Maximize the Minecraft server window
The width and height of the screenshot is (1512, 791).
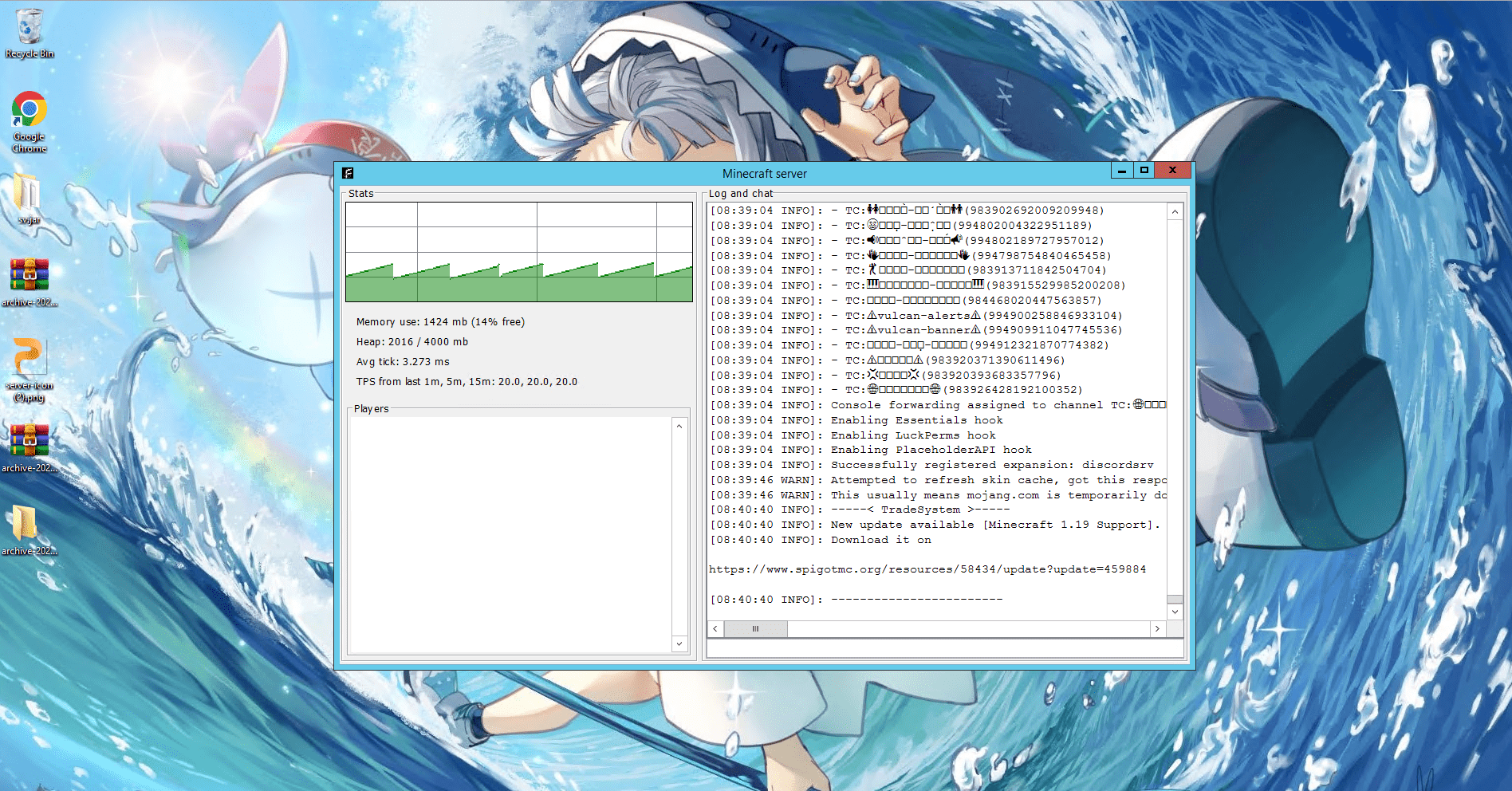pyautogui.click(x=1144, y=170)
